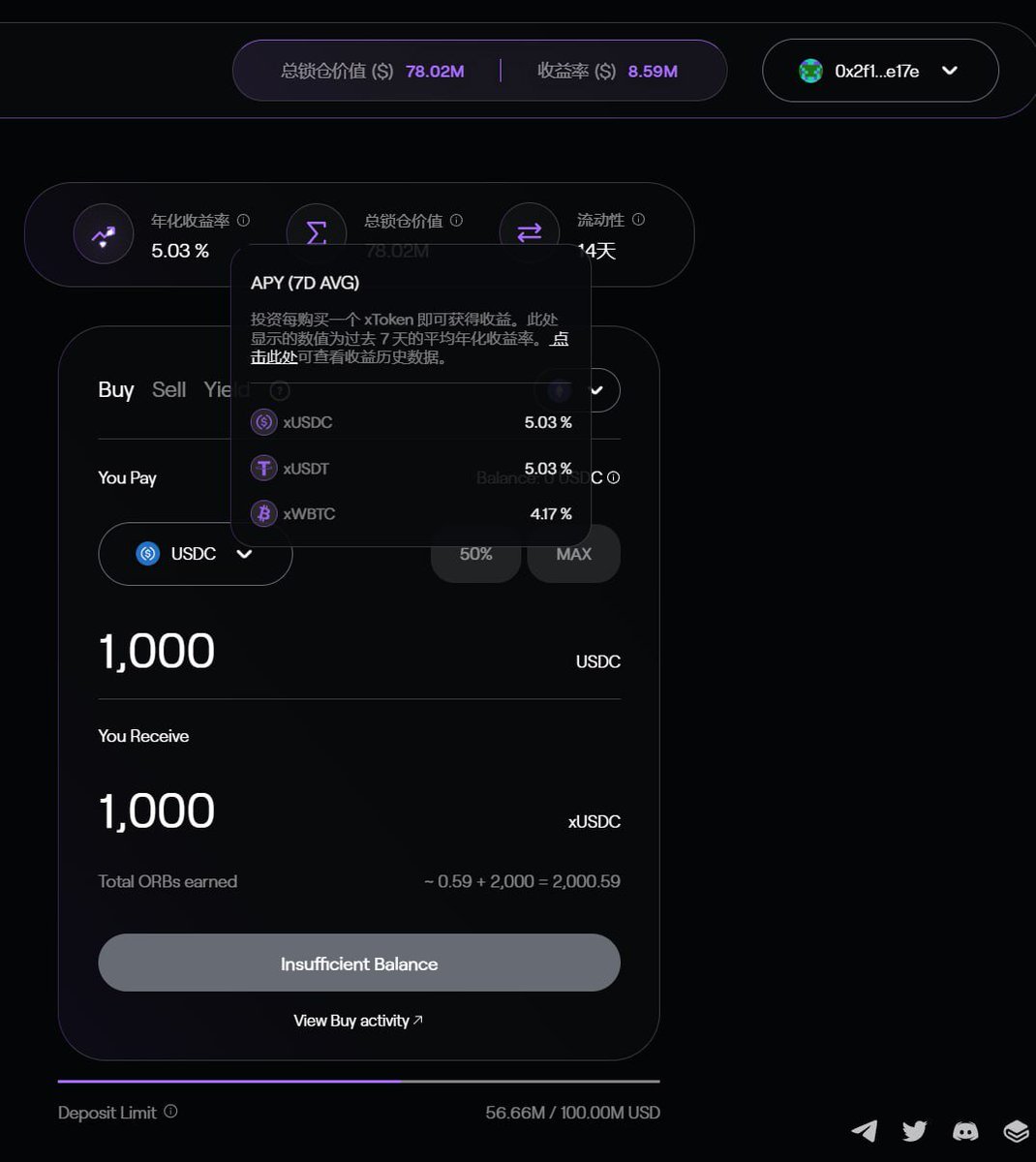Open the Discord icon
The height and width of the screenshot is (1162, 1036).
coord(965,1130)
